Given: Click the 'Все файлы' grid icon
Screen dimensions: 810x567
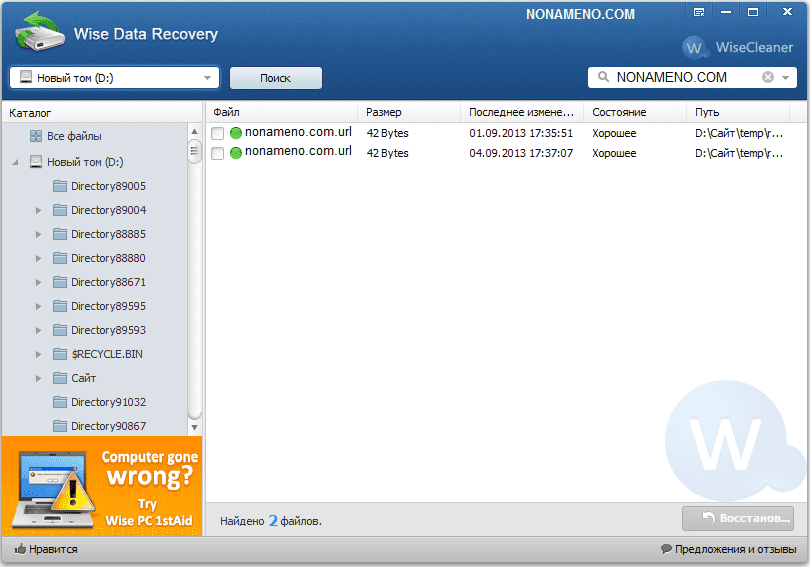Looking at the screenshot, I should click(x=36, y=136).
